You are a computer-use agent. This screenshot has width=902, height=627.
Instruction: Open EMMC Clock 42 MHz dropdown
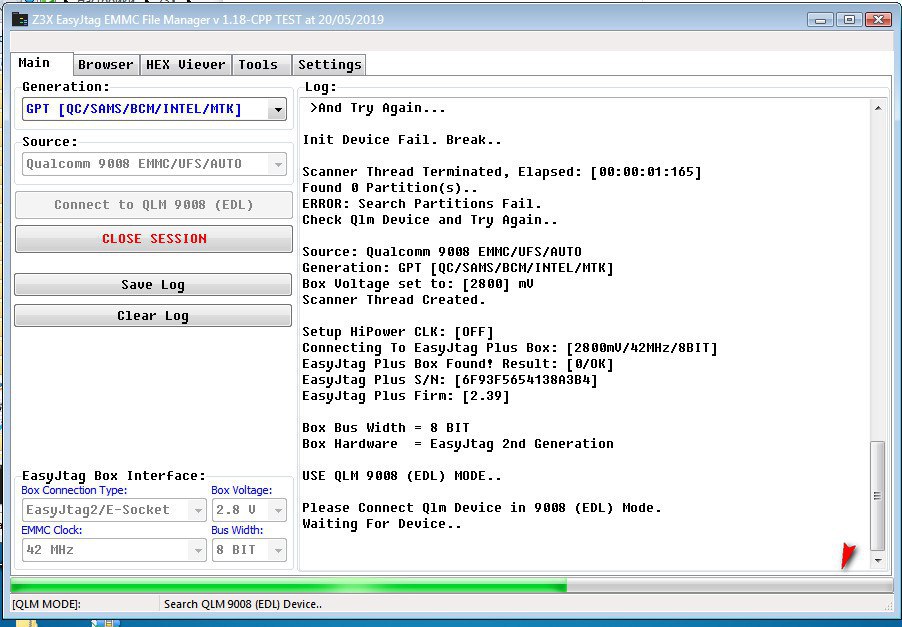click(x=114, y=550)
